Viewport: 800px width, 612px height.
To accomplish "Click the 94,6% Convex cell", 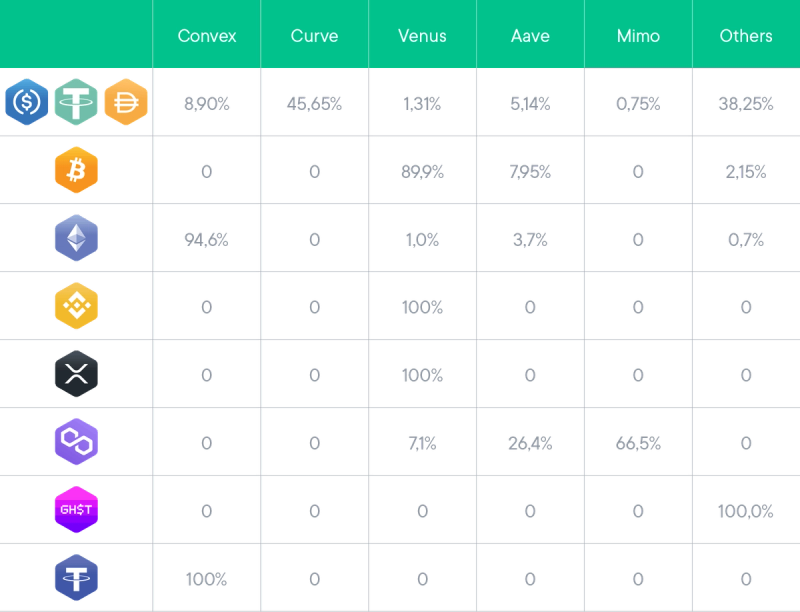I will (x=207, y=240).
